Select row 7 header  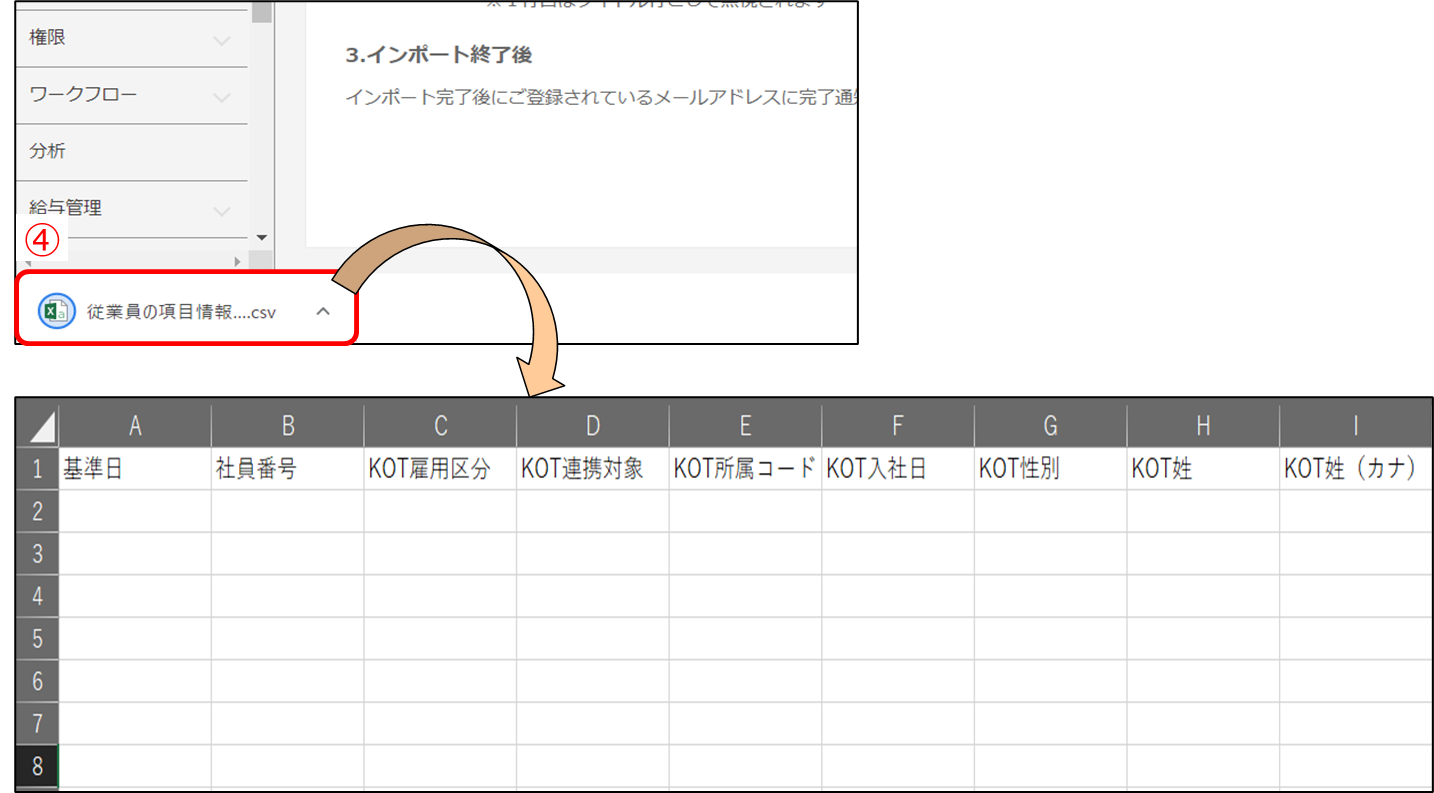[37, 723]
